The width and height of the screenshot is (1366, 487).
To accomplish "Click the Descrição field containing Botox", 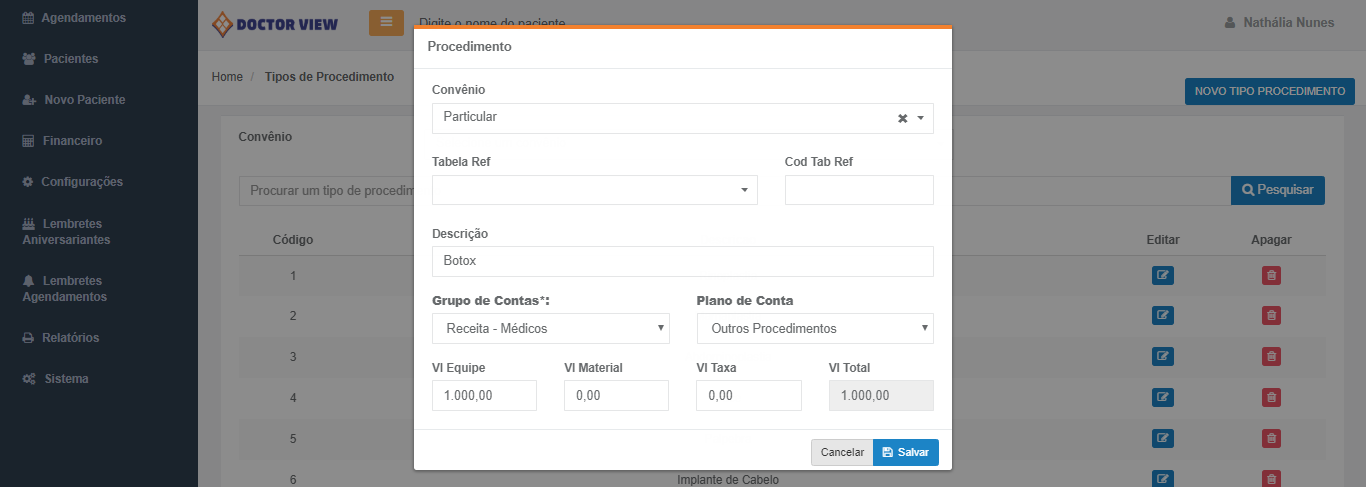I will pyautogui.click(x=682, y=261).
